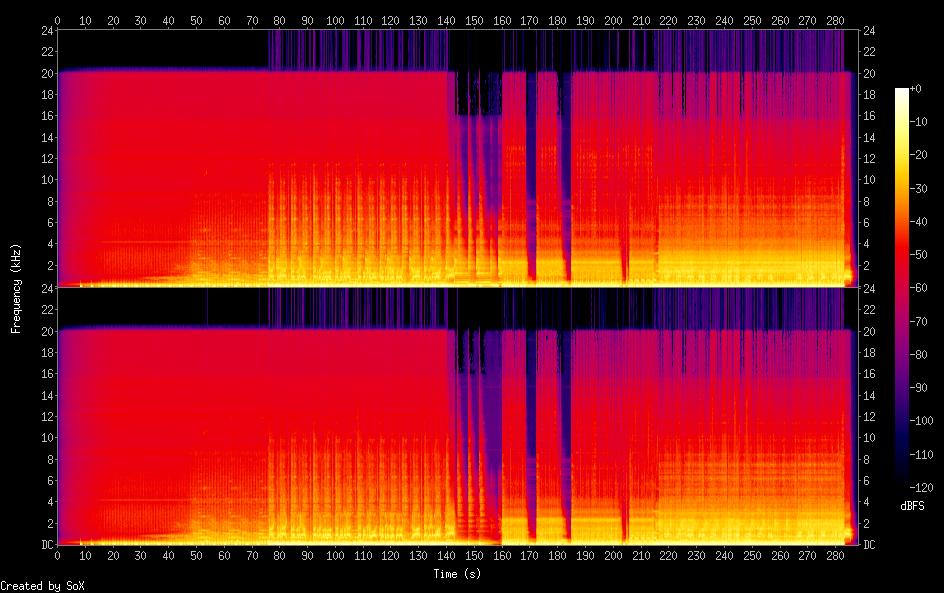Select the "-20" color scale value
The image size is (944, 593).
tap(918, 155)
